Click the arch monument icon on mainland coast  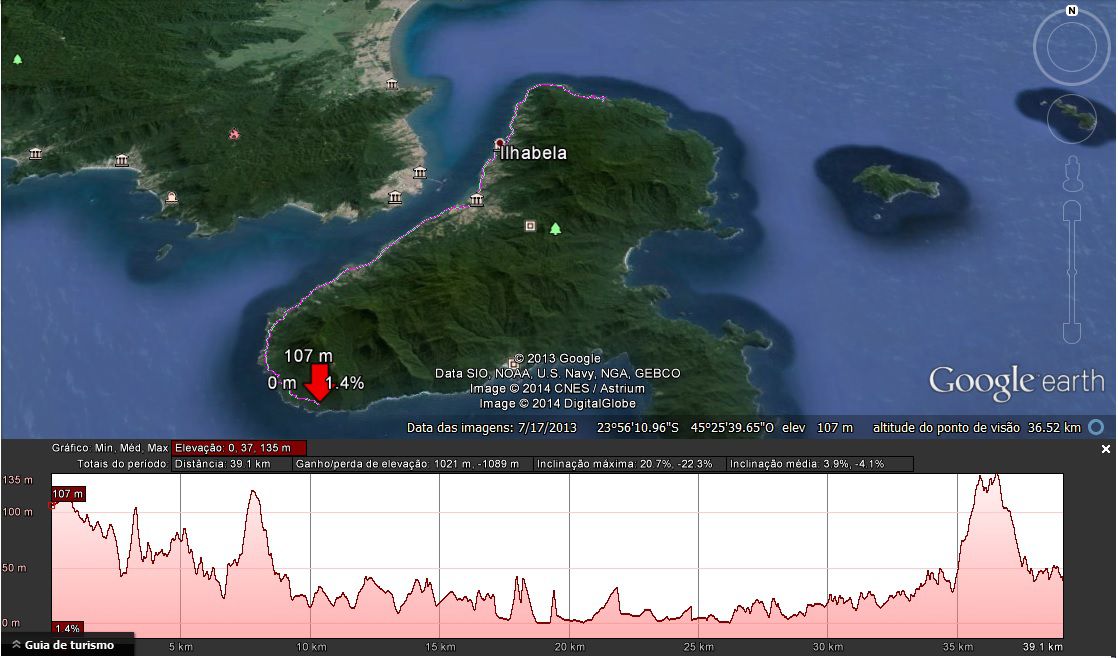coord(172,197)
